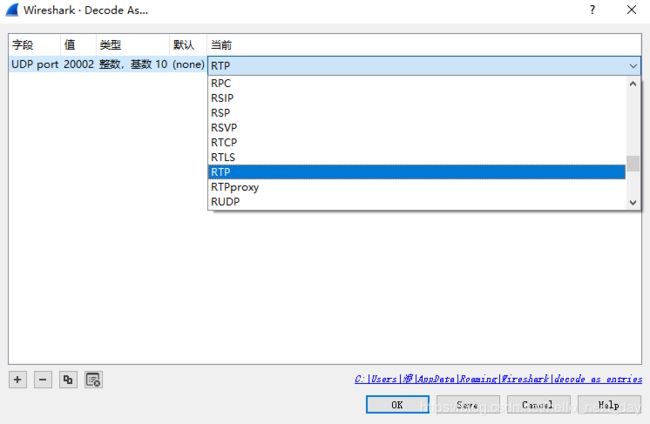Select the 整数, 基数 10 type cell
Image resolution: width=650 pixels, height=424 pixels.
pos(133,64)
